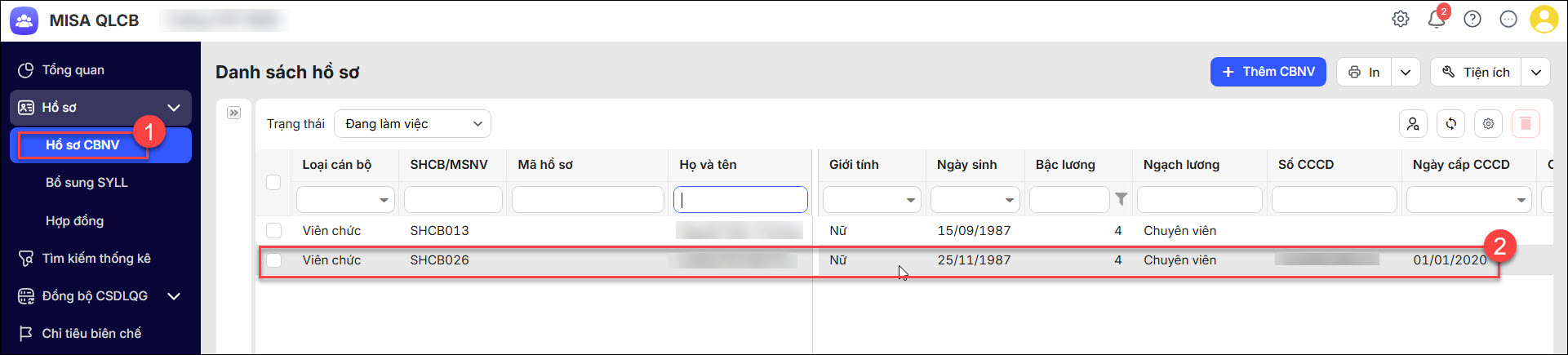Image resolution: width=1568 pixels, height=355 pixels.
Task: Expand the collapsed side panel arrows
Action: coord(234,113)
